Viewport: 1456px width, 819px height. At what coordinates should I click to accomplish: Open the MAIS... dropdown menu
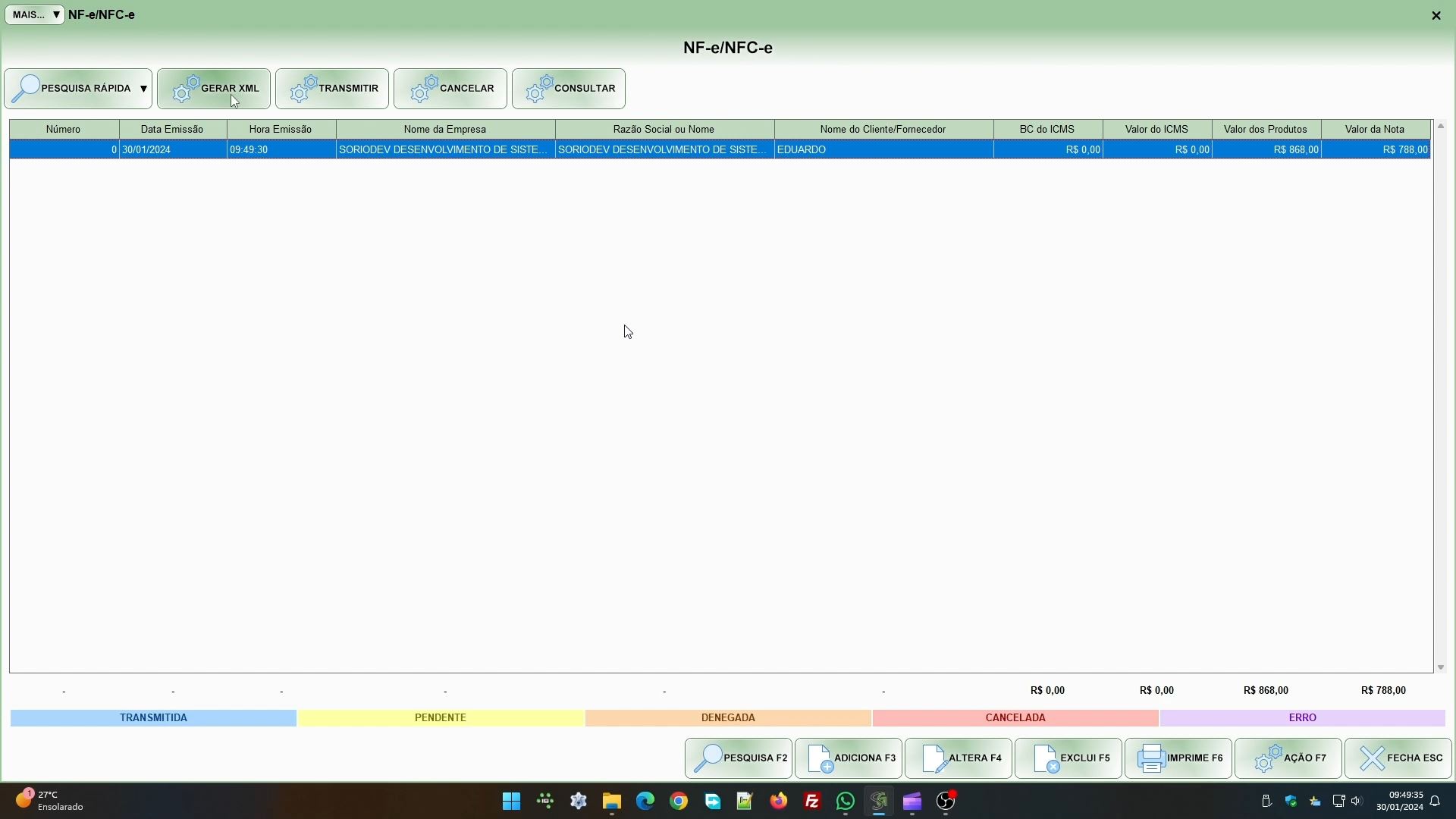coord(35,14)
